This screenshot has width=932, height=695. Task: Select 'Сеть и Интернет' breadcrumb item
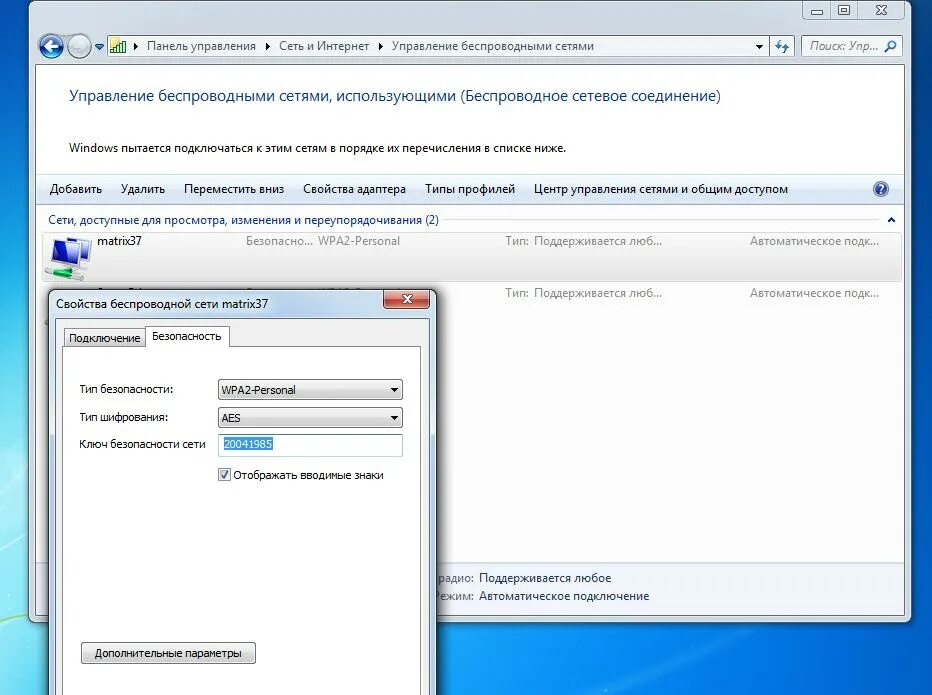click(324, 46)
